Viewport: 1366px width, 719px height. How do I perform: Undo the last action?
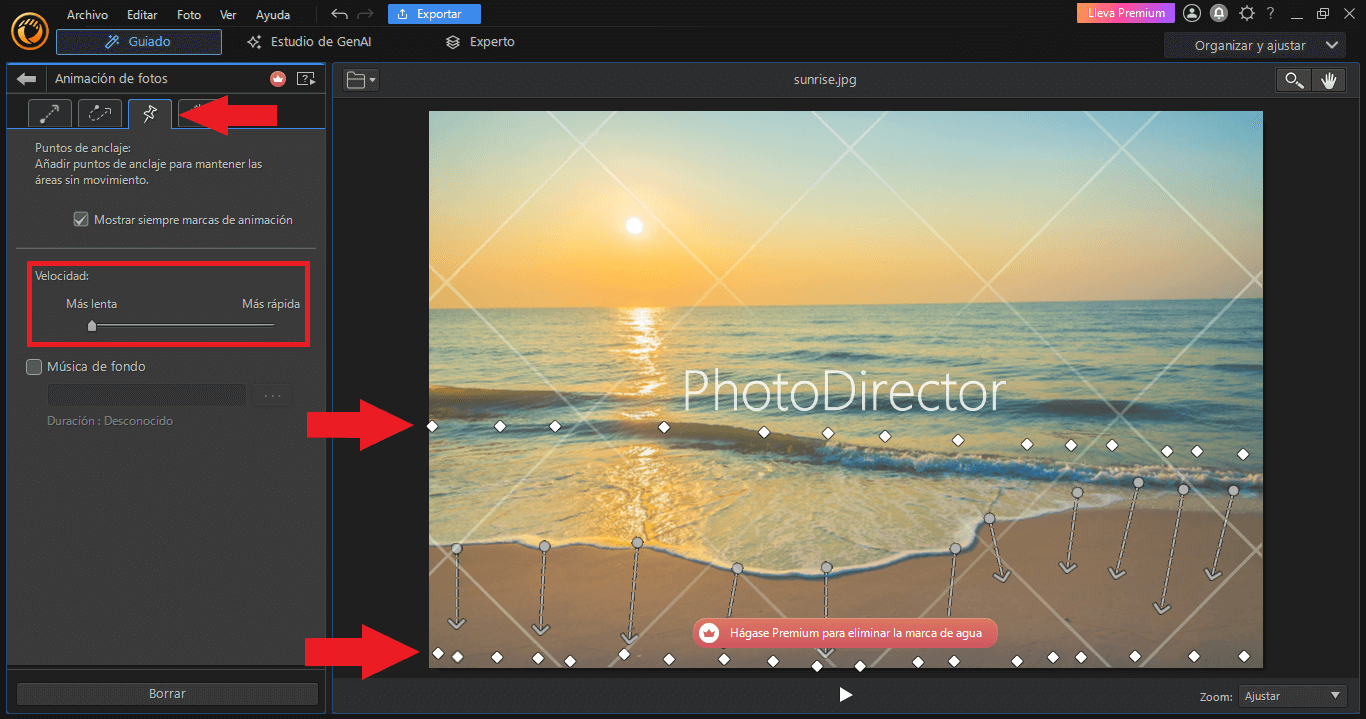point(340,14)
